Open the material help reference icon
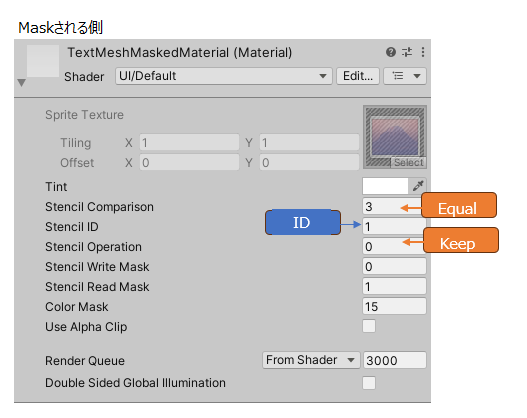The width and height of the screenshot is (527, 418). (x=391, y=52)
